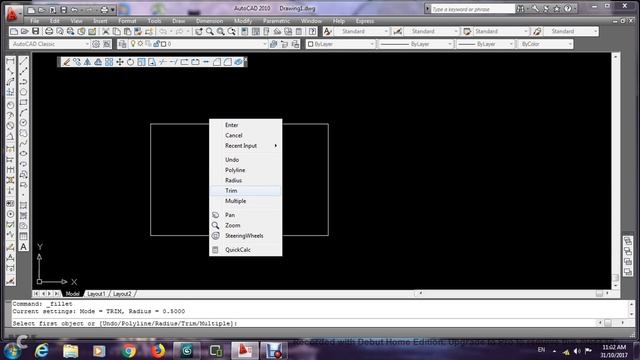This screenshot has width=640, height=360.
Task: Open the Modify menu
Action: 243,21
